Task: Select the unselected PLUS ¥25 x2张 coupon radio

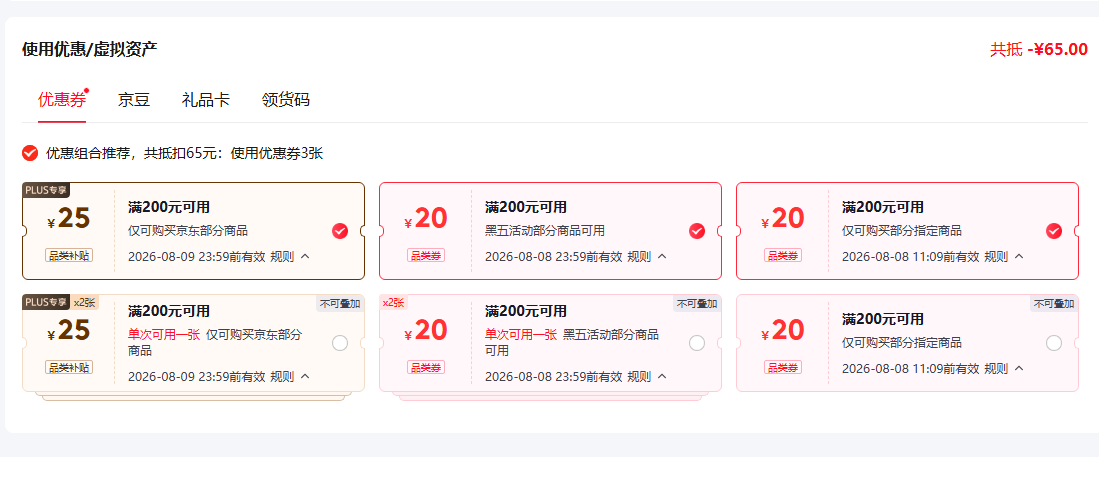Action: pos(340,343)
